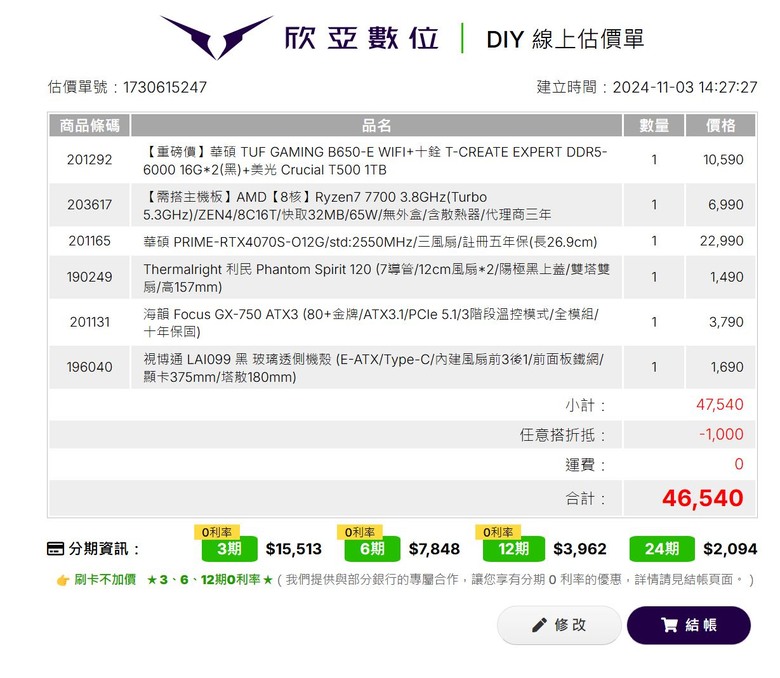This screenshot has width=780, height=678.
Task: Click the 數量 column header
Action: (x=654, y=125)
